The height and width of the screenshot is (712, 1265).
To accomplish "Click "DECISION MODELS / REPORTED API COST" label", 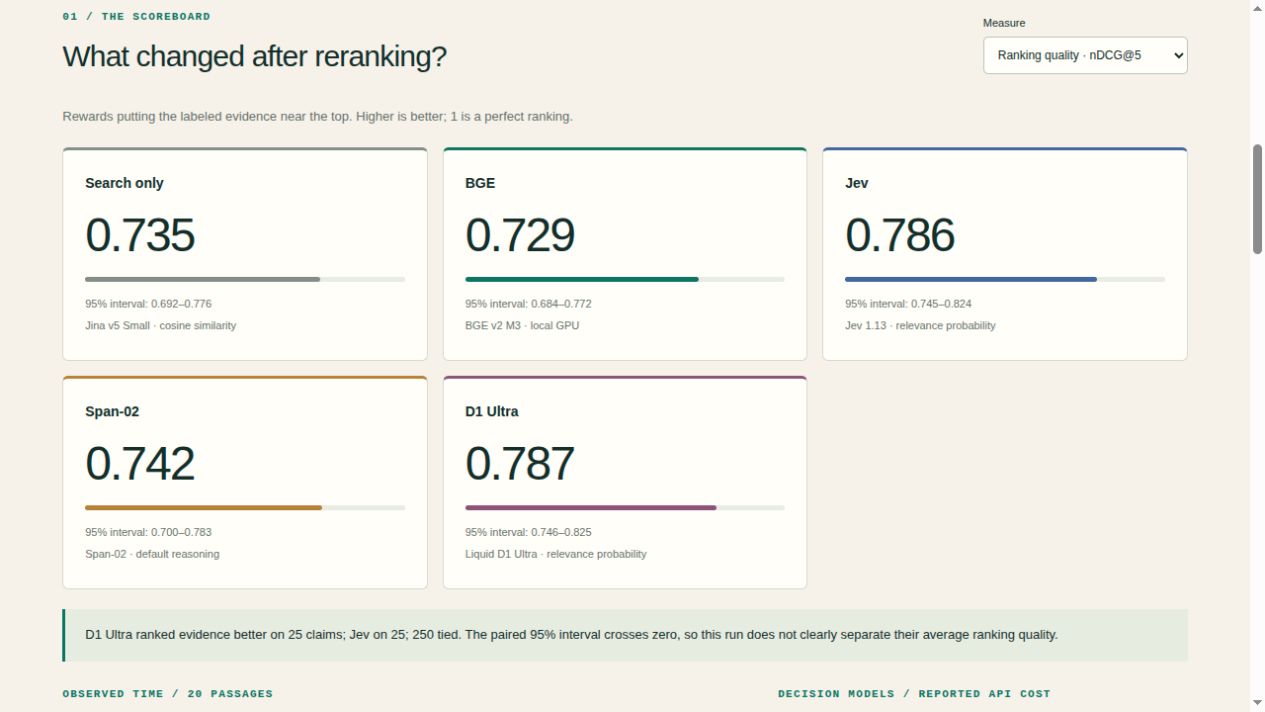I will 914,694.
